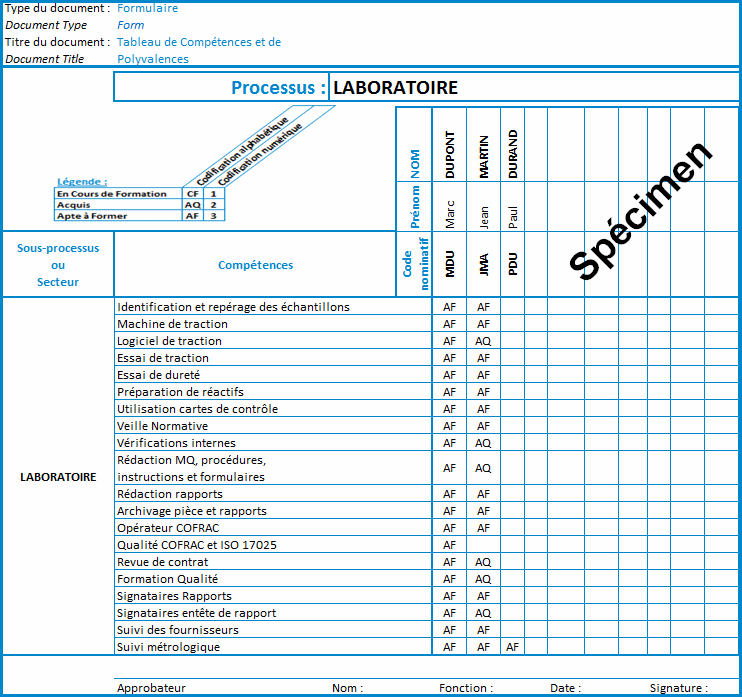Click the 'Processus :' header label
The image size is (742, 697).
coord(278,88)
